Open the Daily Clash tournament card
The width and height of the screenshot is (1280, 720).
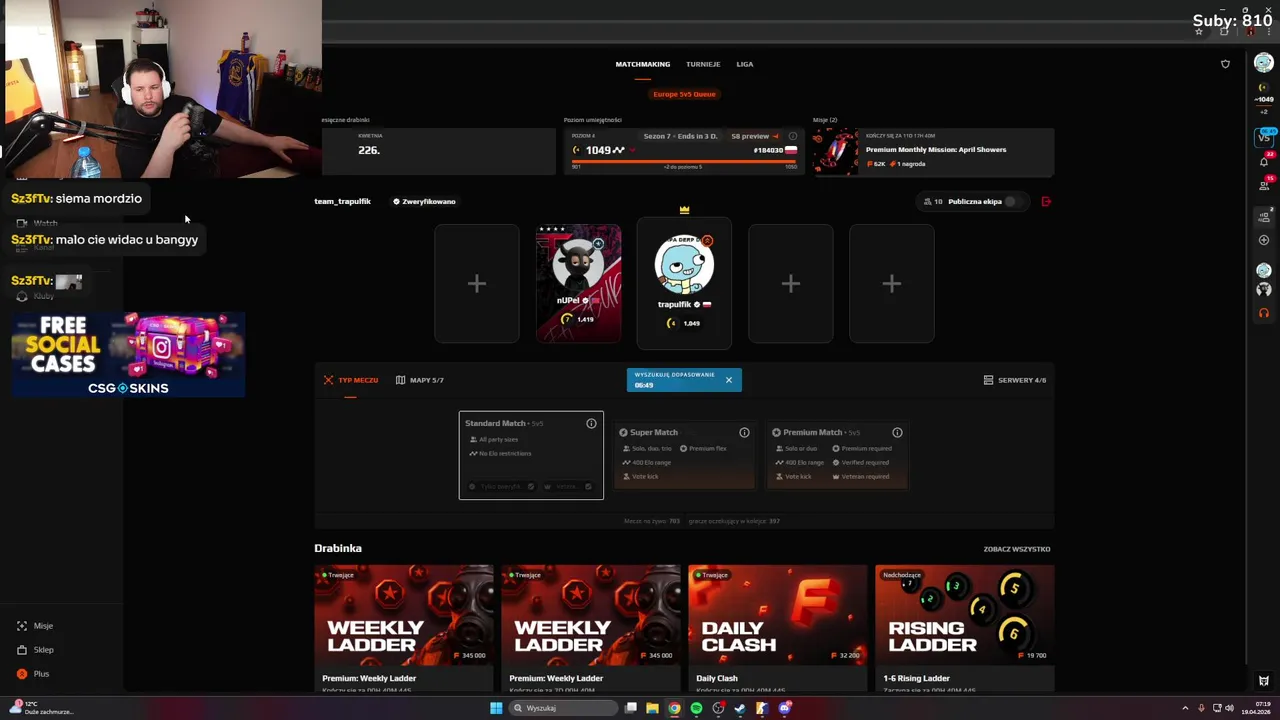(x=778, y=627)
